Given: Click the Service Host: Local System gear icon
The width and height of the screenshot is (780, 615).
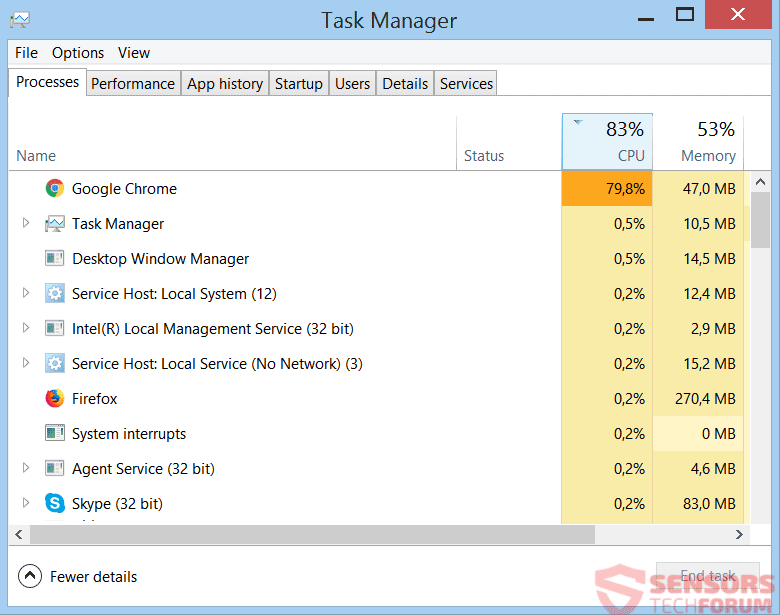Looking at the screenshot, I should [55, 294].
